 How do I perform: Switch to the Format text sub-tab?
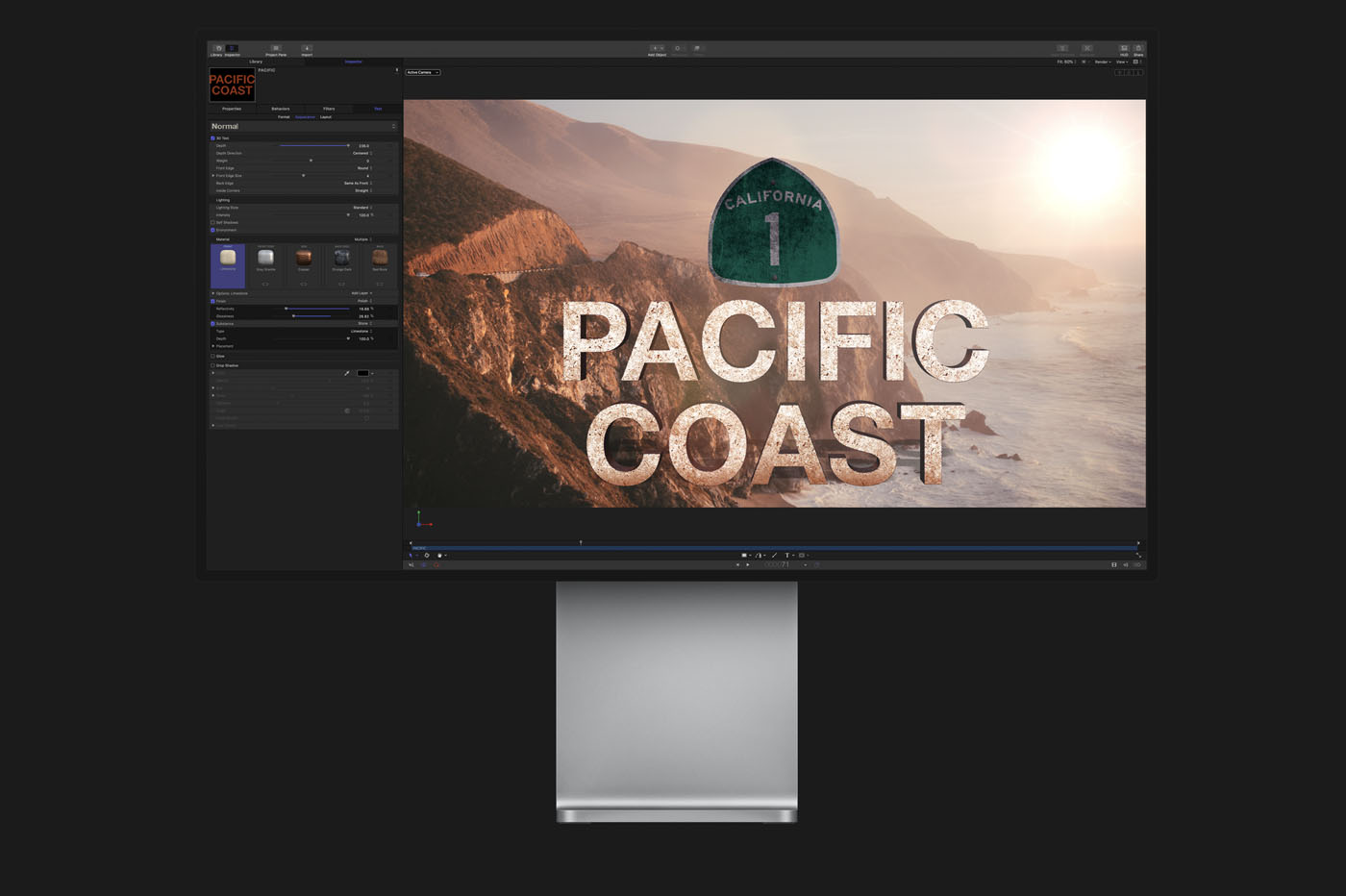(x=284, y=117)
